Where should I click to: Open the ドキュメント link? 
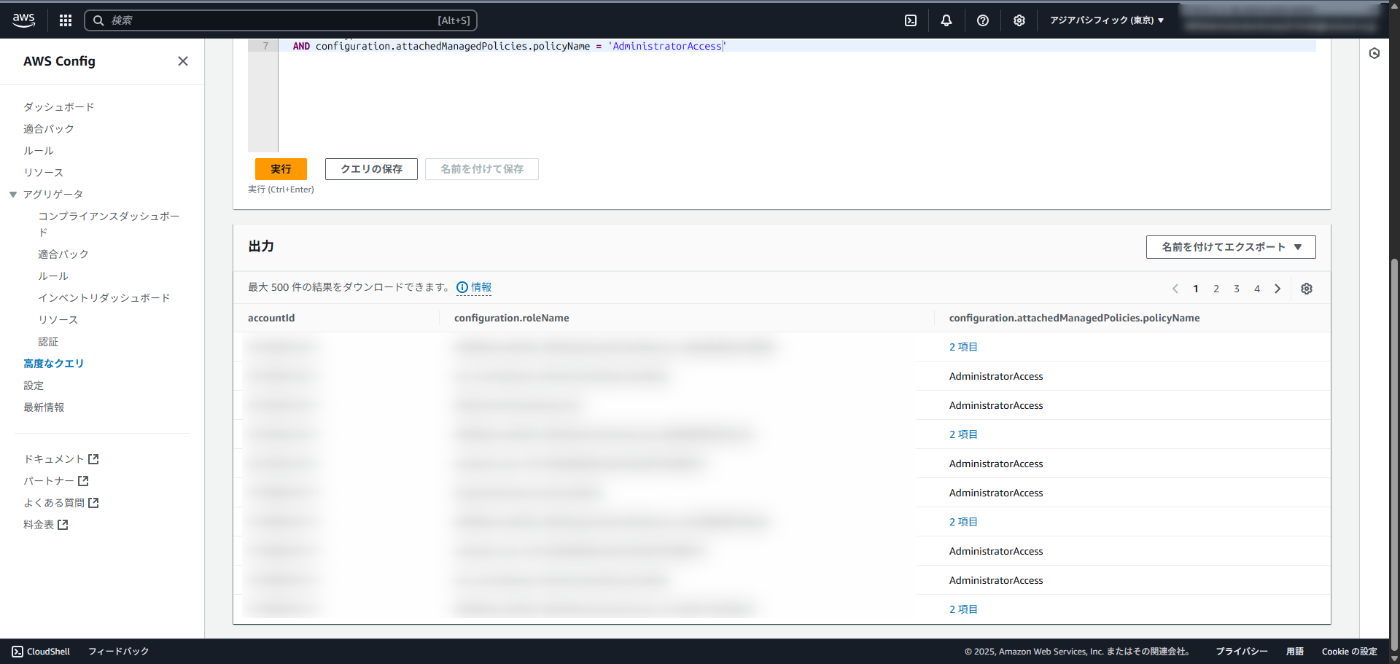pos(54,459)
